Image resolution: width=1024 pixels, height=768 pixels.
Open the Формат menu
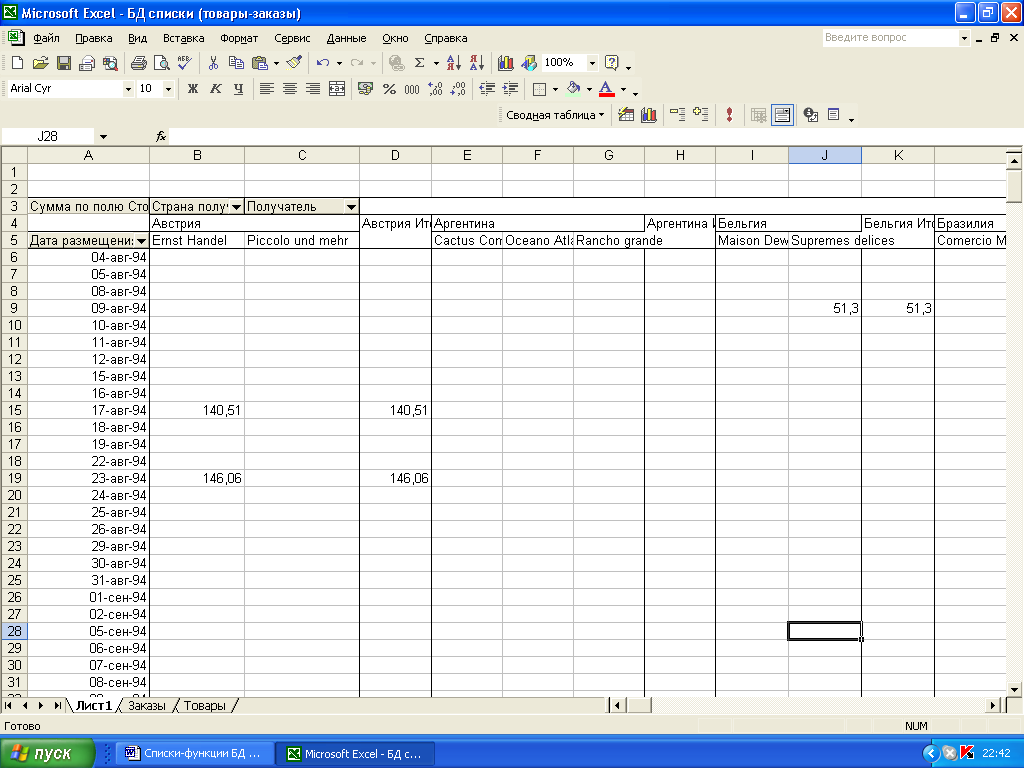coord(239,39)
